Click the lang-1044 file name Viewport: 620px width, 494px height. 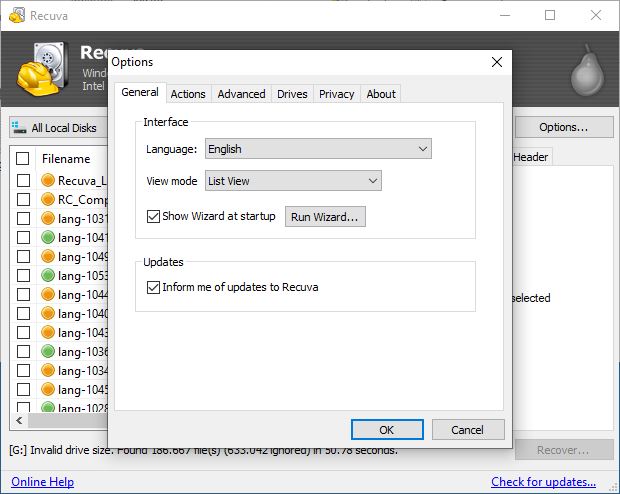(83, 295)
